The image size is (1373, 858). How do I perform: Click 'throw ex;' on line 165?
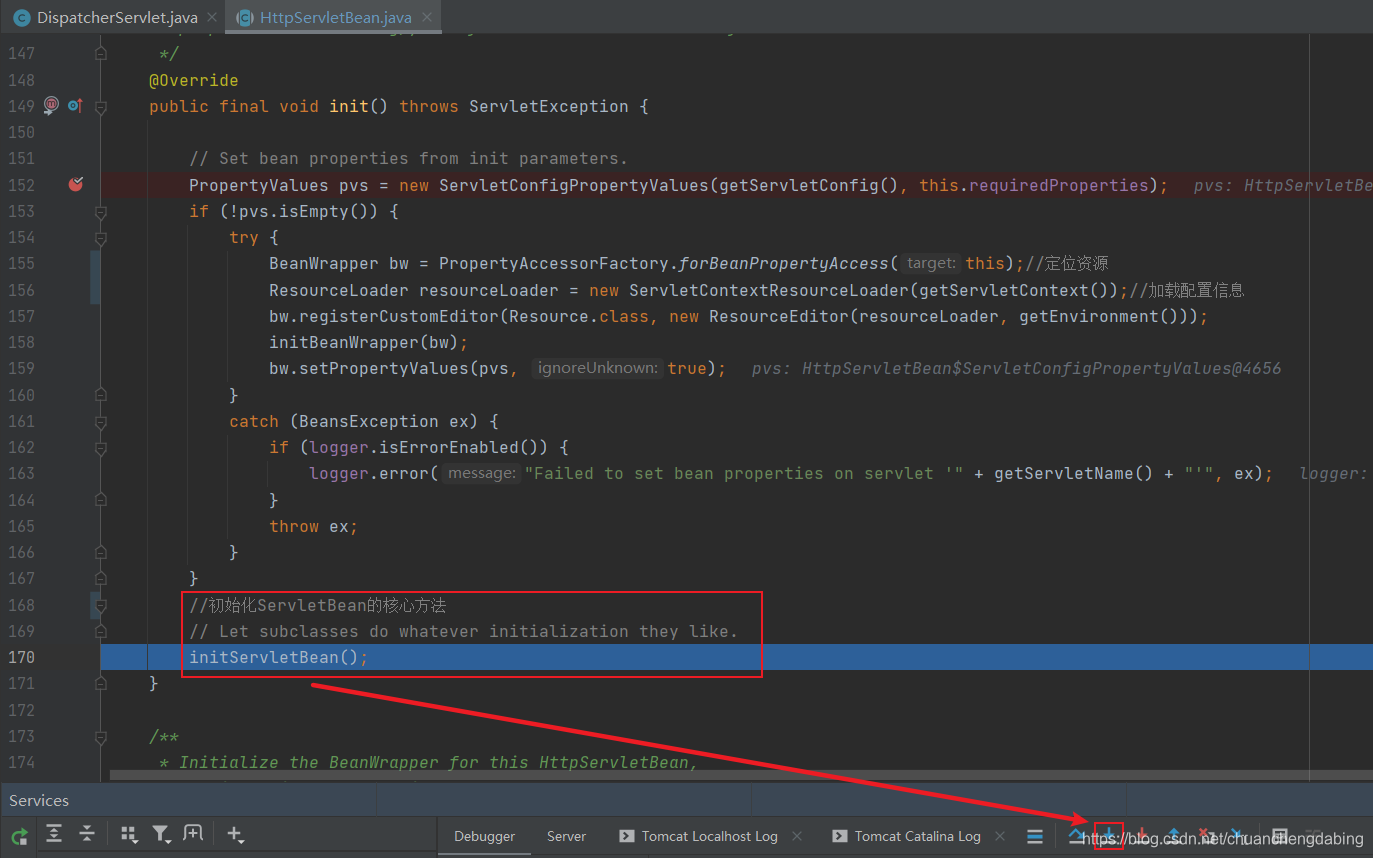click(x=314, y=526)
